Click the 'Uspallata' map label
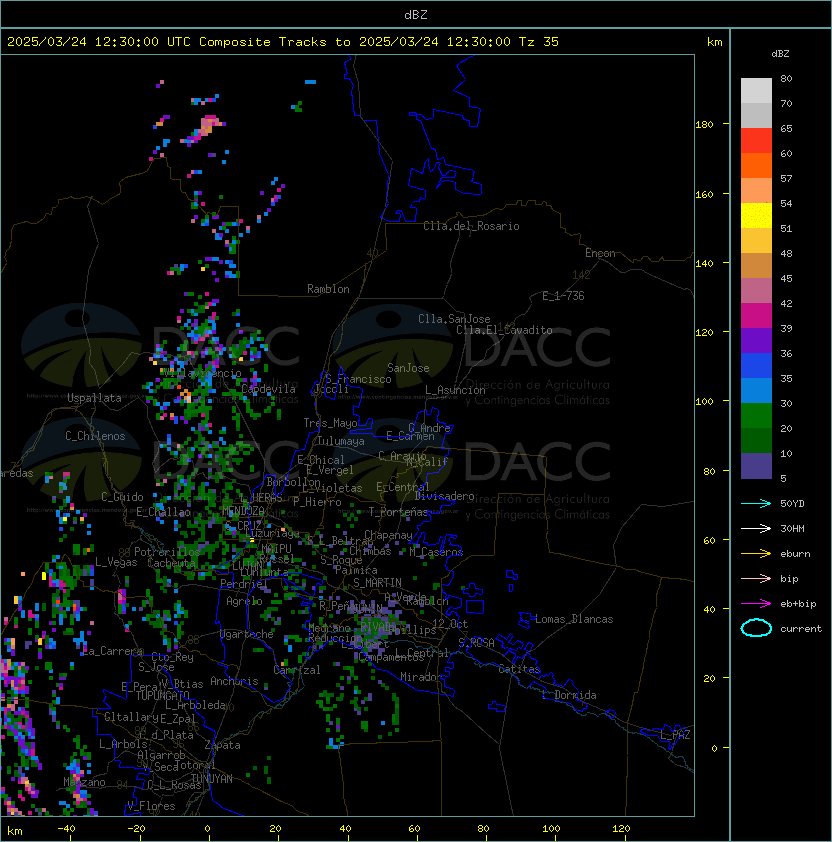This screenshot has width=832, height=842. tap(95, 398)
